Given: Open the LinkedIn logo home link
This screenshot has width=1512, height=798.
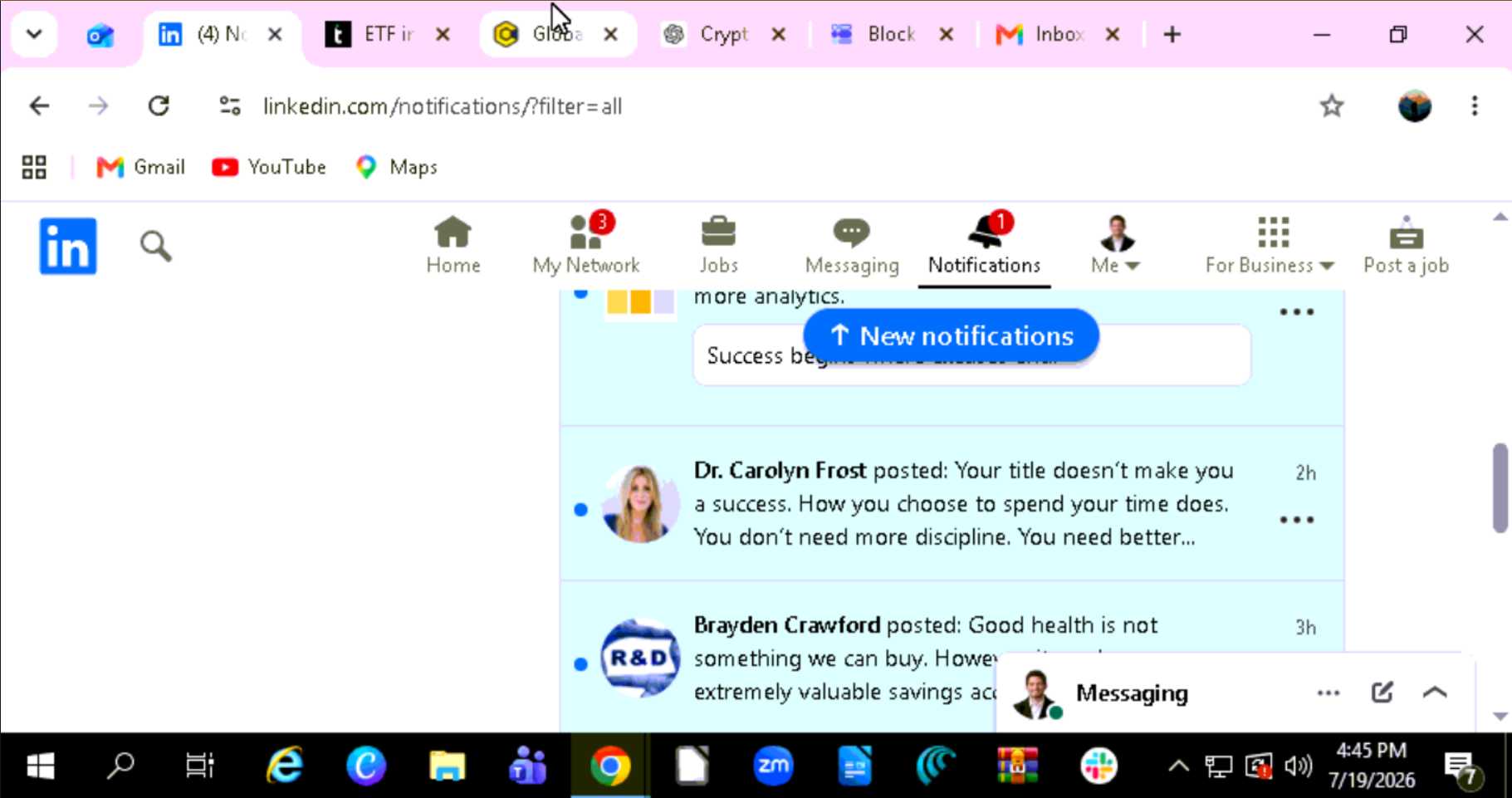Looking at the screenshot, I should [68, 246].
